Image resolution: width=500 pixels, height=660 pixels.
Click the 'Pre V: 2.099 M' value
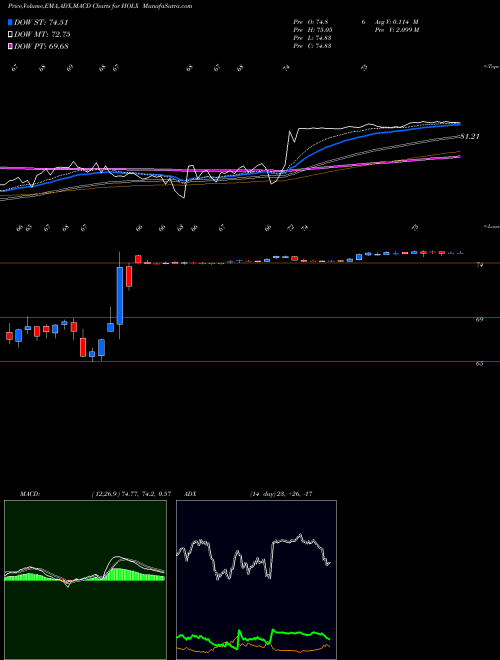[x=397, y=29]
